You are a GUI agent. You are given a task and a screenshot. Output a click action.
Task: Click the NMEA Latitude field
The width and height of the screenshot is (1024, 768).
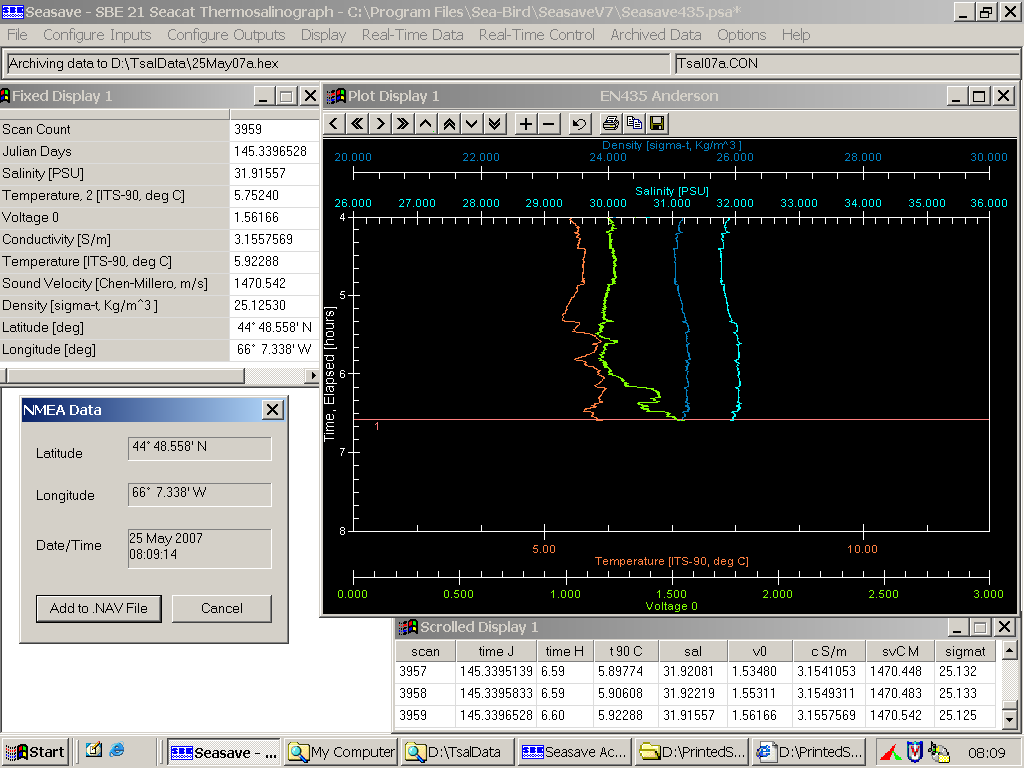[x=199, y=448]
